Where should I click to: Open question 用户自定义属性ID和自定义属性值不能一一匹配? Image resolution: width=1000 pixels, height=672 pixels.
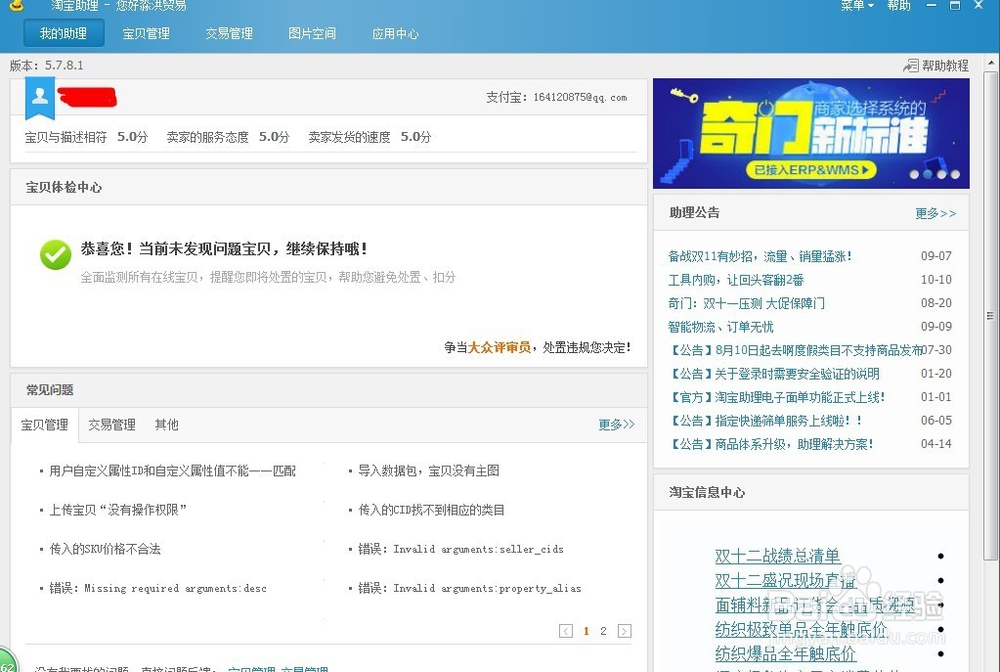point(172,471)
